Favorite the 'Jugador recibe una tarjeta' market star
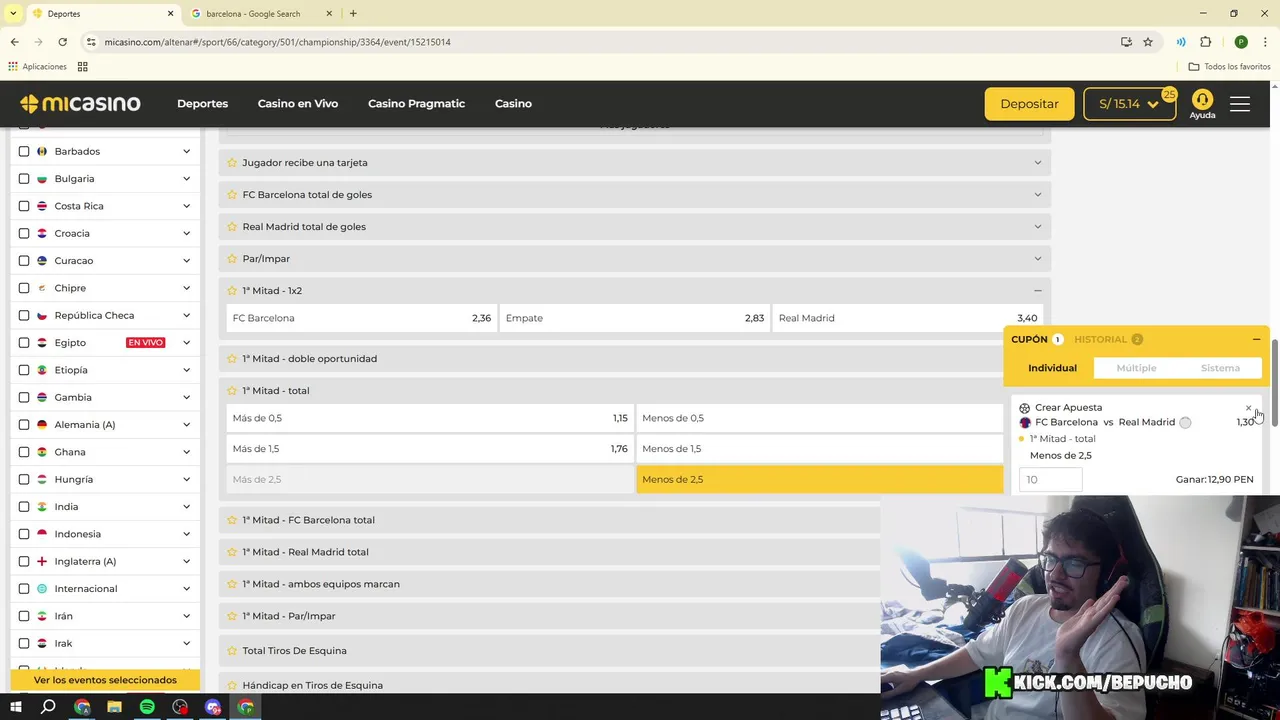Viewport: 1280px width, 720px height. (x=232, y=162)
